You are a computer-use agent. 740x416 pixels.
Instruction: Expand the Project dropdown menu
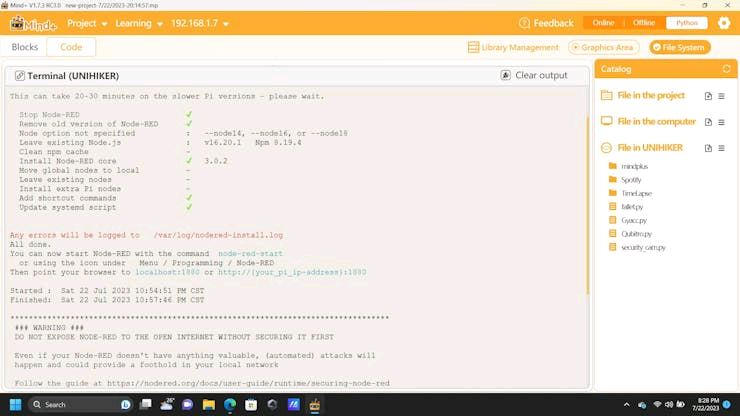87,23
